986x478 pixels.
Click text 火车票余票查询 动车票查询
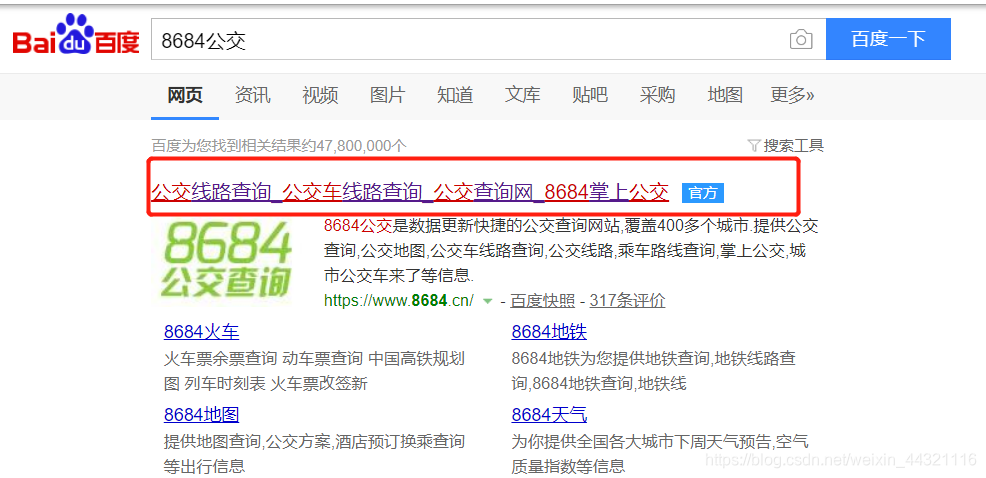314,371
